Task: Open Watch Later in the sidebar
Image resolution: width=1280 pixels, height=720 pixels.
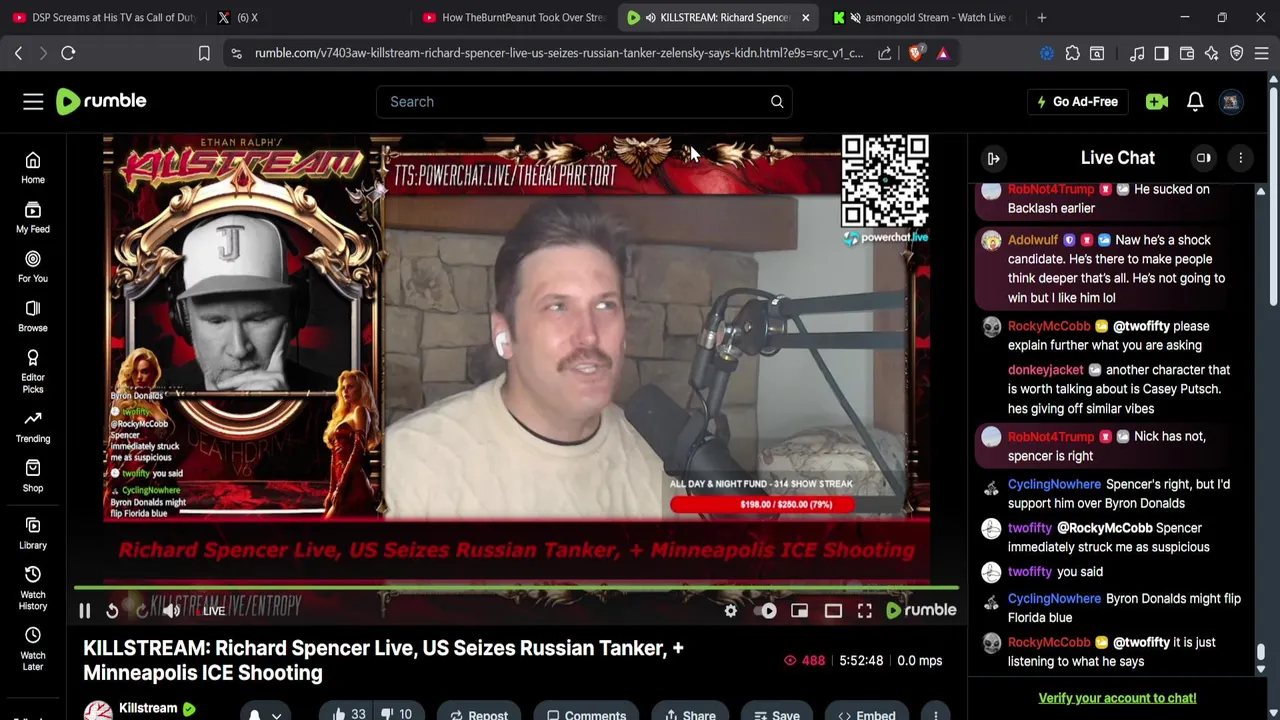Action: 33,649
